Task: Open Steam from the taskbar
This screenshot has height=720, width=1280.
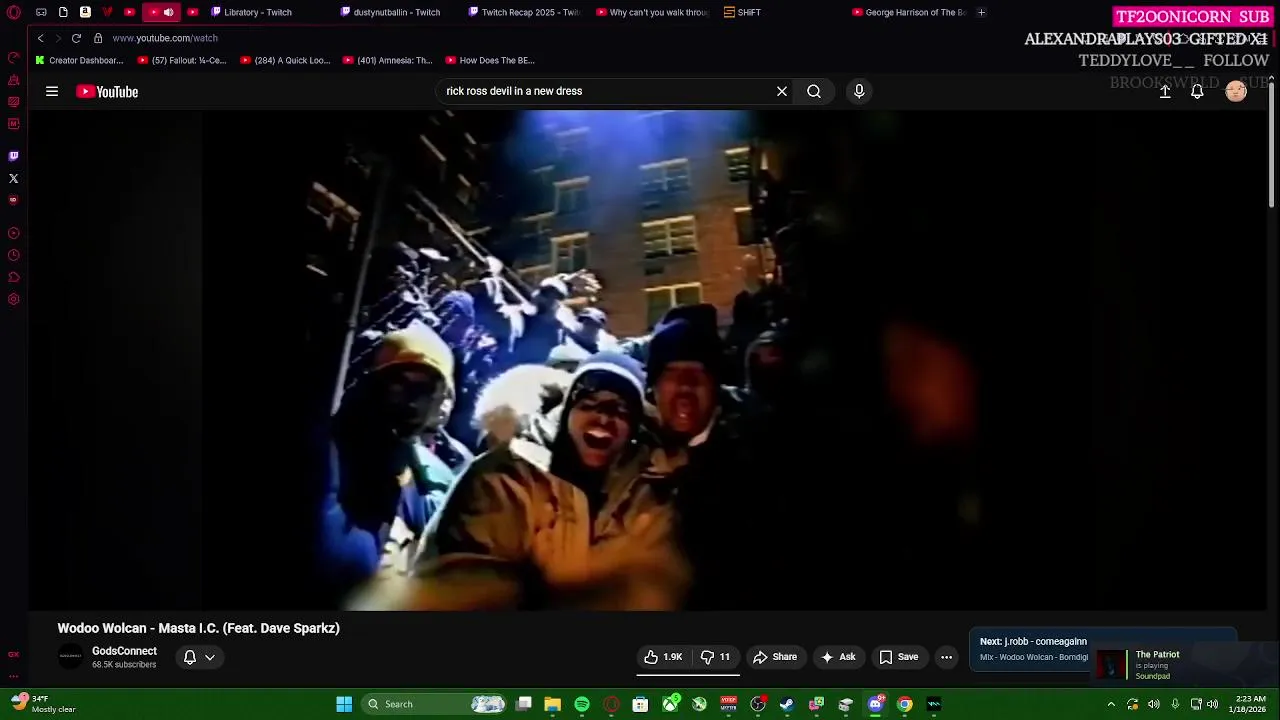Action: pyautogui.click(x=787, y=704)
